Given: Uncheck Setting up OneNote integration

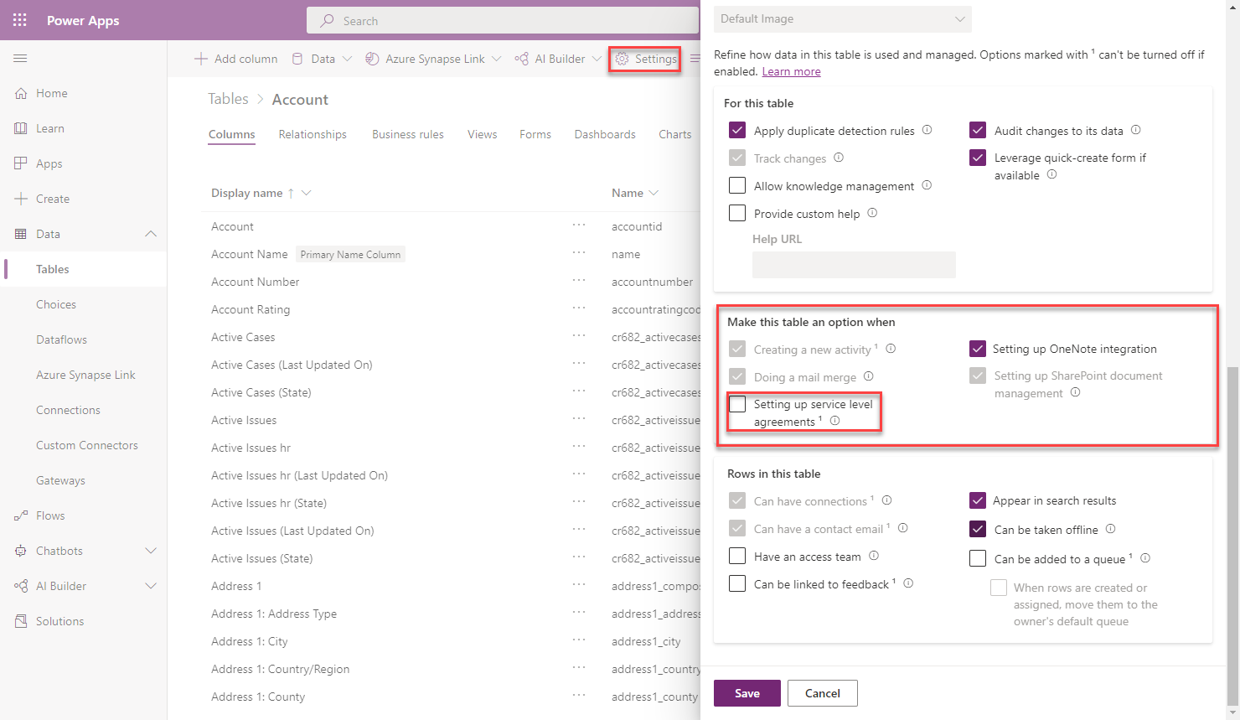Looking at the screenshot, I should click(x=978, y=349).
